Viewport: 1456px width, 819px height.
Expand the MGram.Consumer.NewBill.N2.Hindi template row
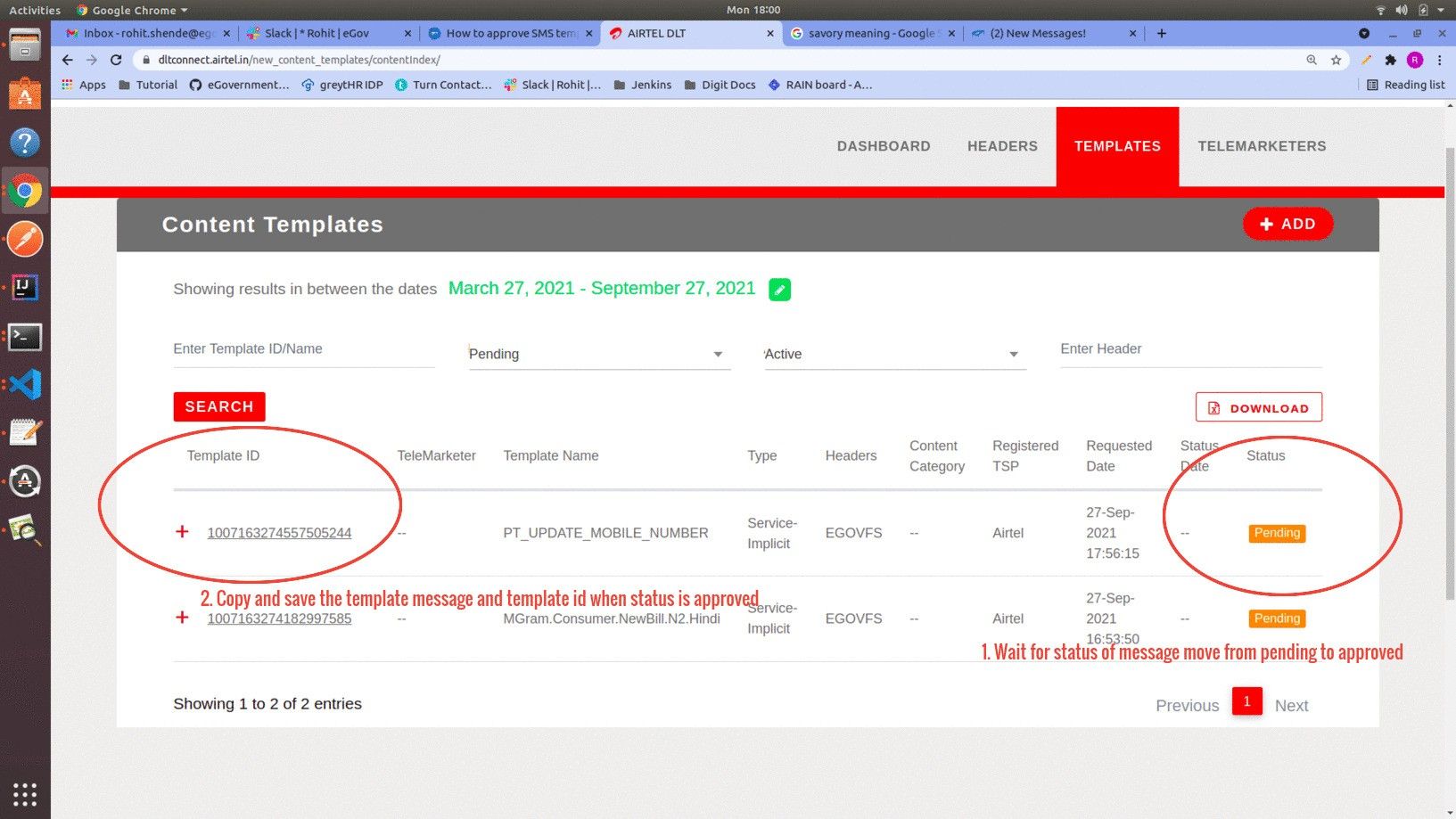pos(182,618)
